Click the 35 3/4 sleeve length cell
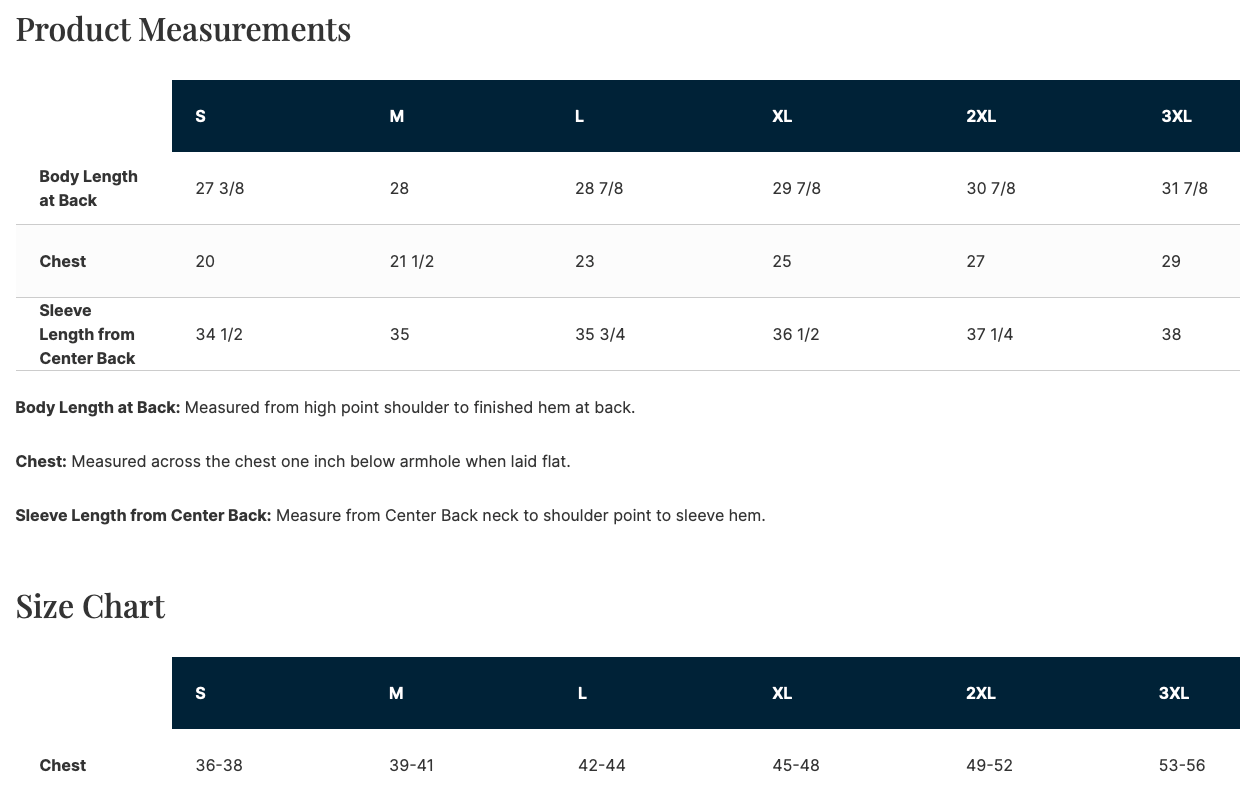 coord(600,334)
